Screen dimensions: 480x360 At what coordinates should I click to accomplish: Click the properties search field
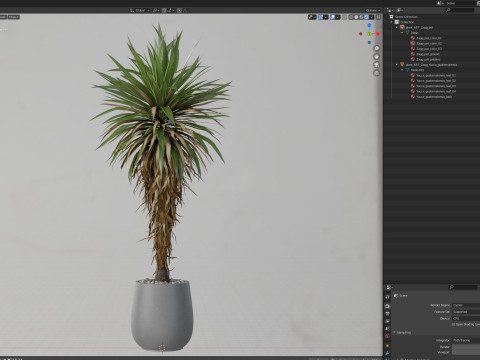coord(463,287)
